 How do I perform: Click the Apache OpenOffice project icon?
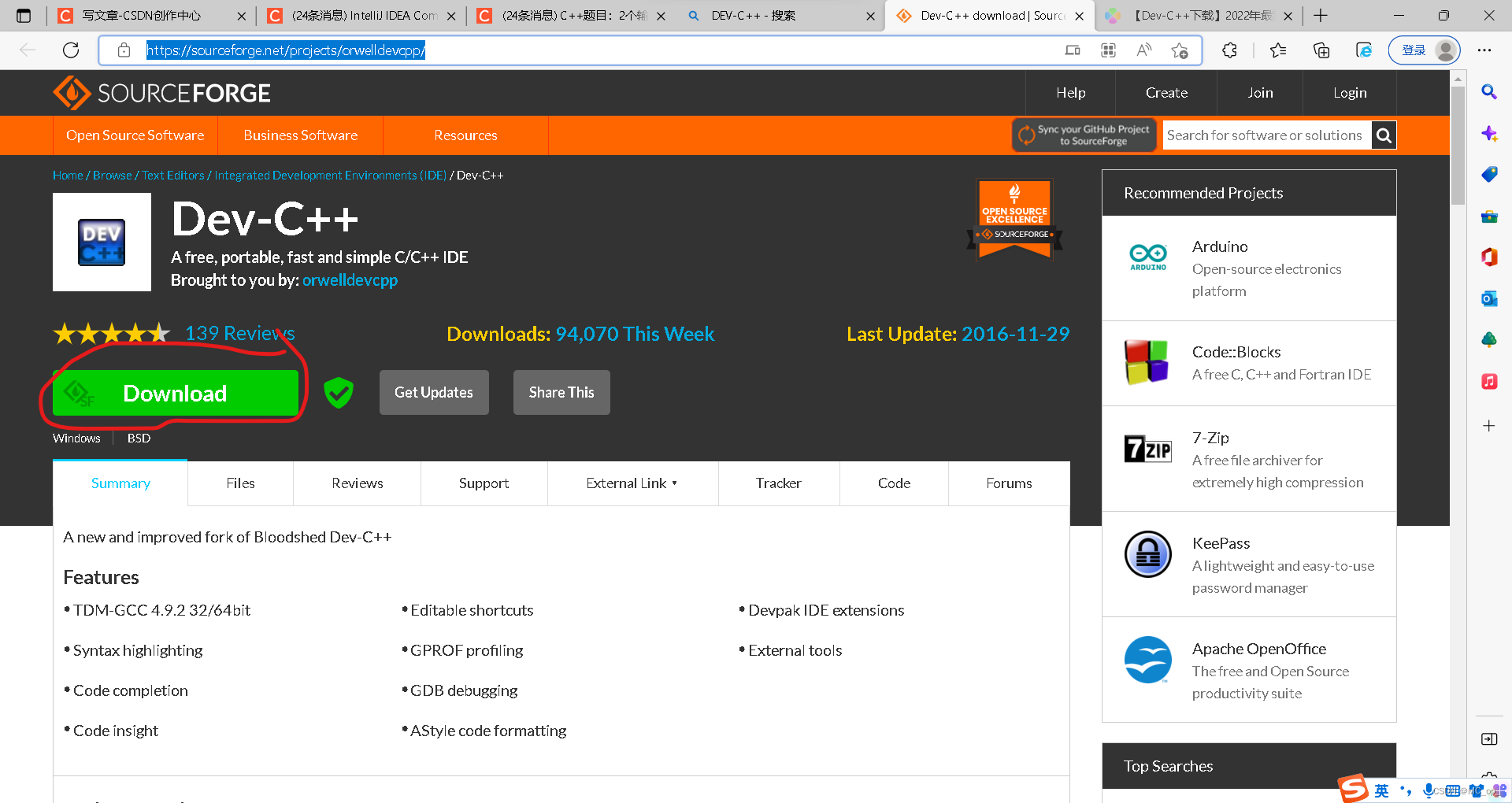(x=1148, y=659)
